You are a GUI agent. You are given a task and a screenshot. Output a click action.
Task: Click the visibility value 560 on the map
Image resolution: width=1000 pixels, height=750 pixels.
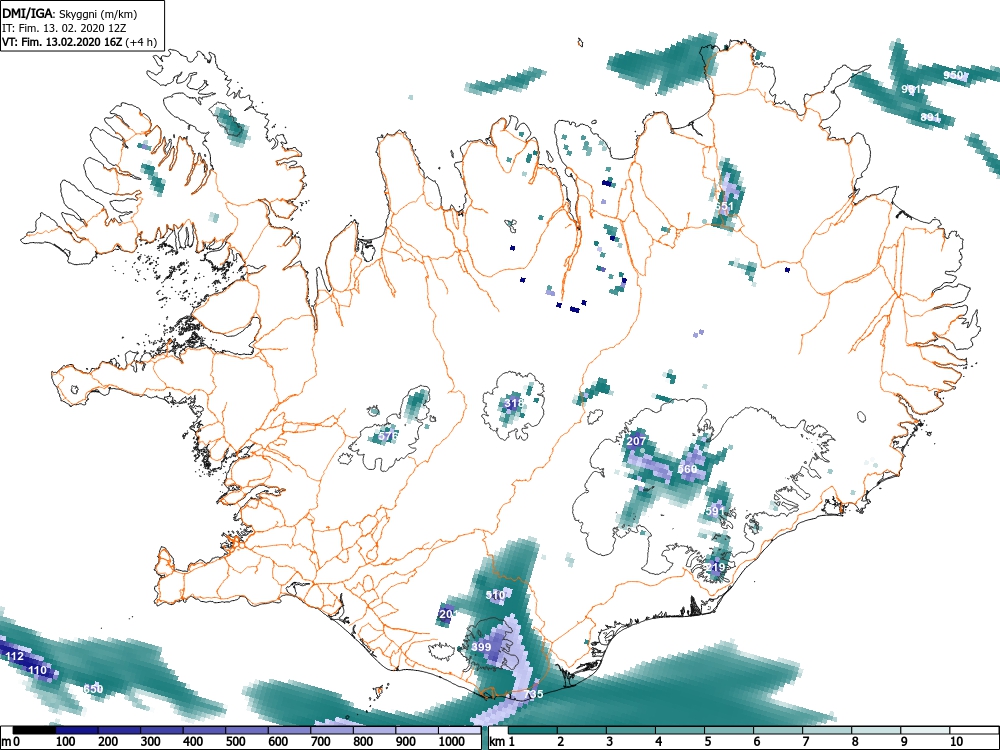tap(687, 469)
